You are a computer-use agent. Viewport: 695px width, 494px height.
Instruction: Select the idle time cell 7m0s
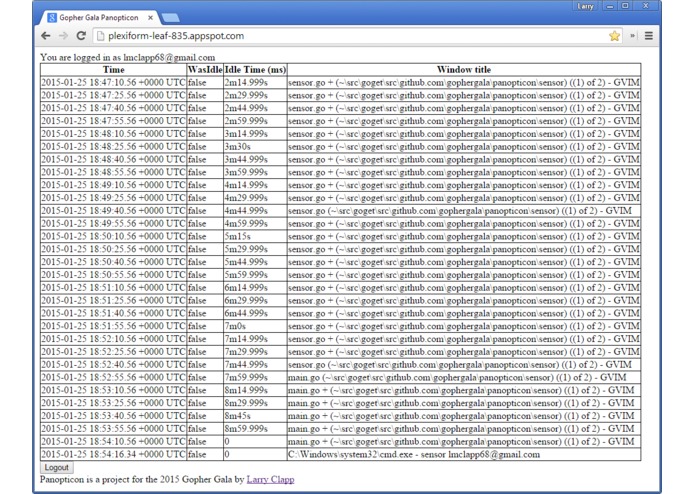pyautogui.click(x=255, y=327)
